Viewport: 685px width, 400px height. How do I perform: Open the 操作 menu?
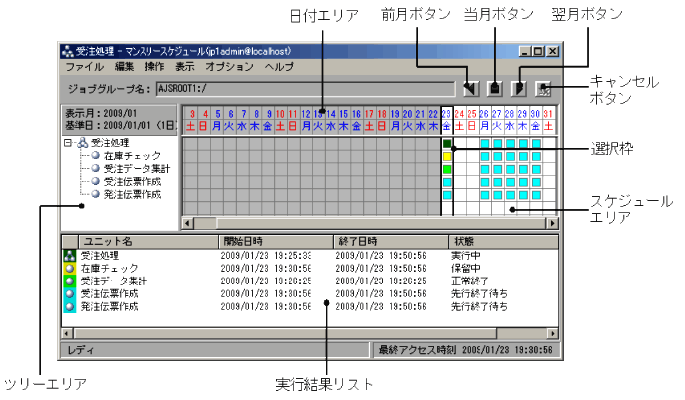pyautogui.click(x=154, y=67)
